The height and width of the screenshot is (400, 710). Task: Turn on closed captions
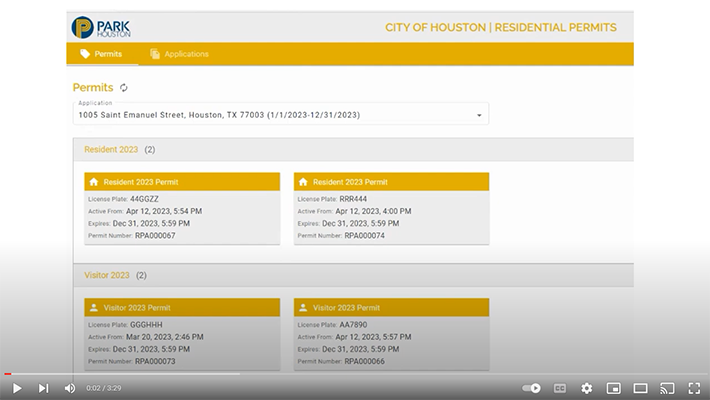coord(560,388)
